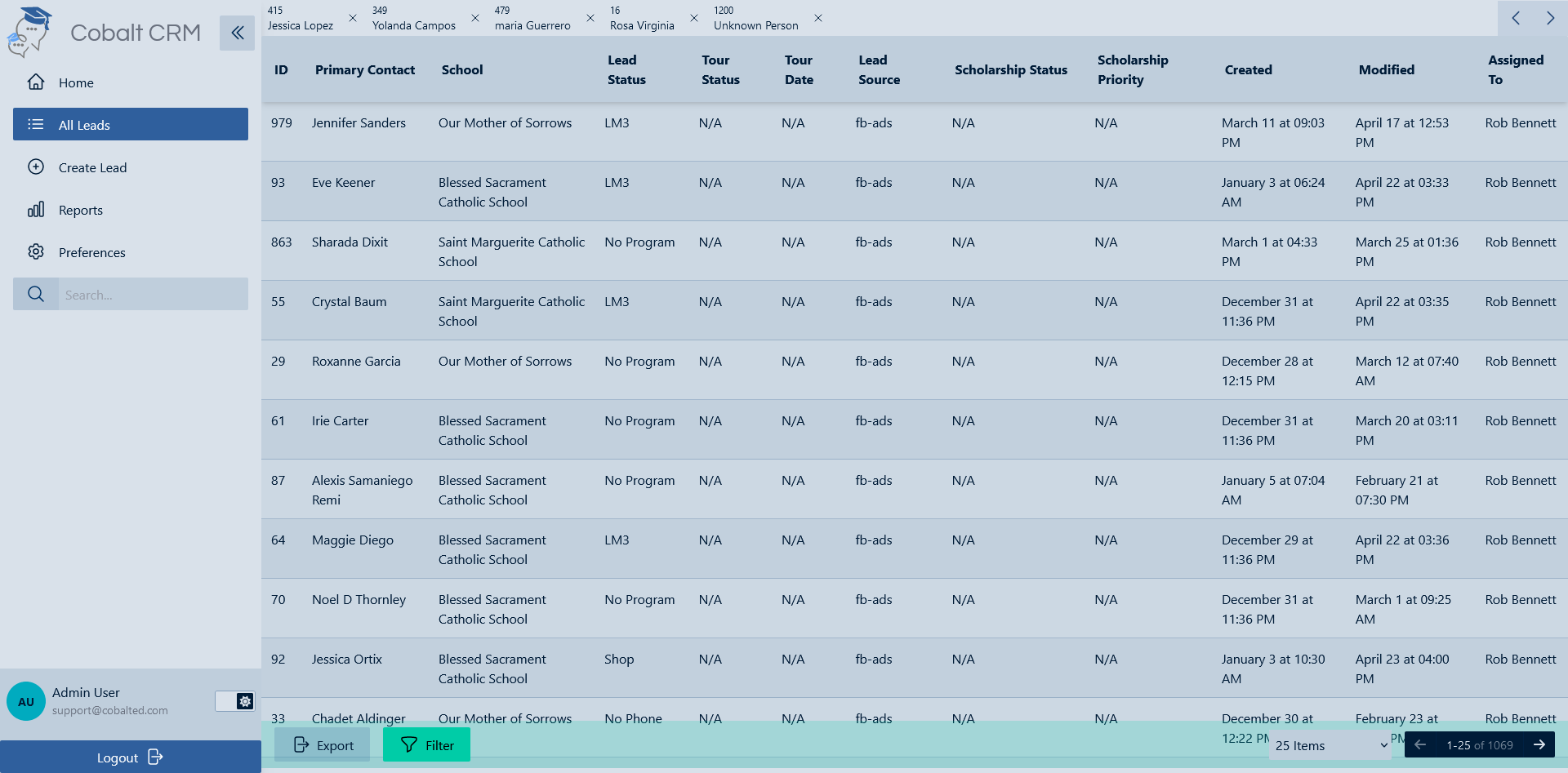Open Reports via the bar chart icon
Image resolution: width=1568 pixels, height=773 pixels.
(x=36, y=210)
